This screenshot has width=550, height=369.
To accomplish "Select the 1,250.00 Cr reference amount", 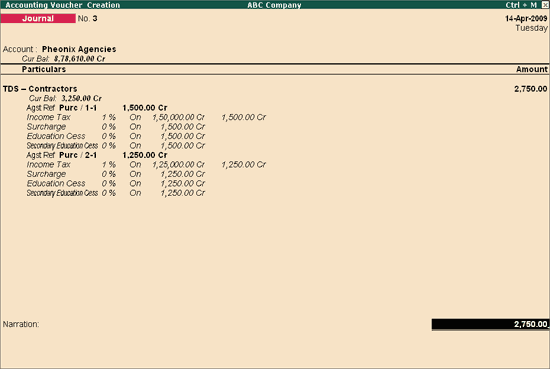I will (145, 155).
